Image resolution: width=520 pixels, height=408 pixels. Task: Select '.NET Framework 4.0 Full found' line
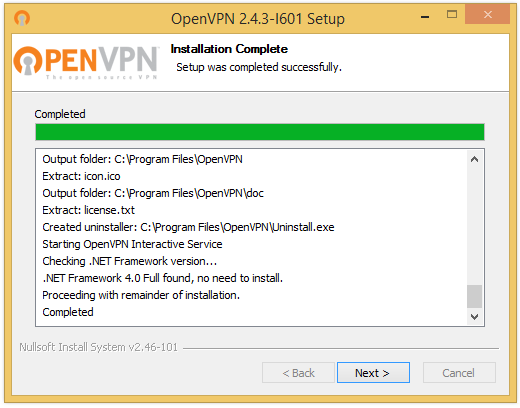coord(163,278)
